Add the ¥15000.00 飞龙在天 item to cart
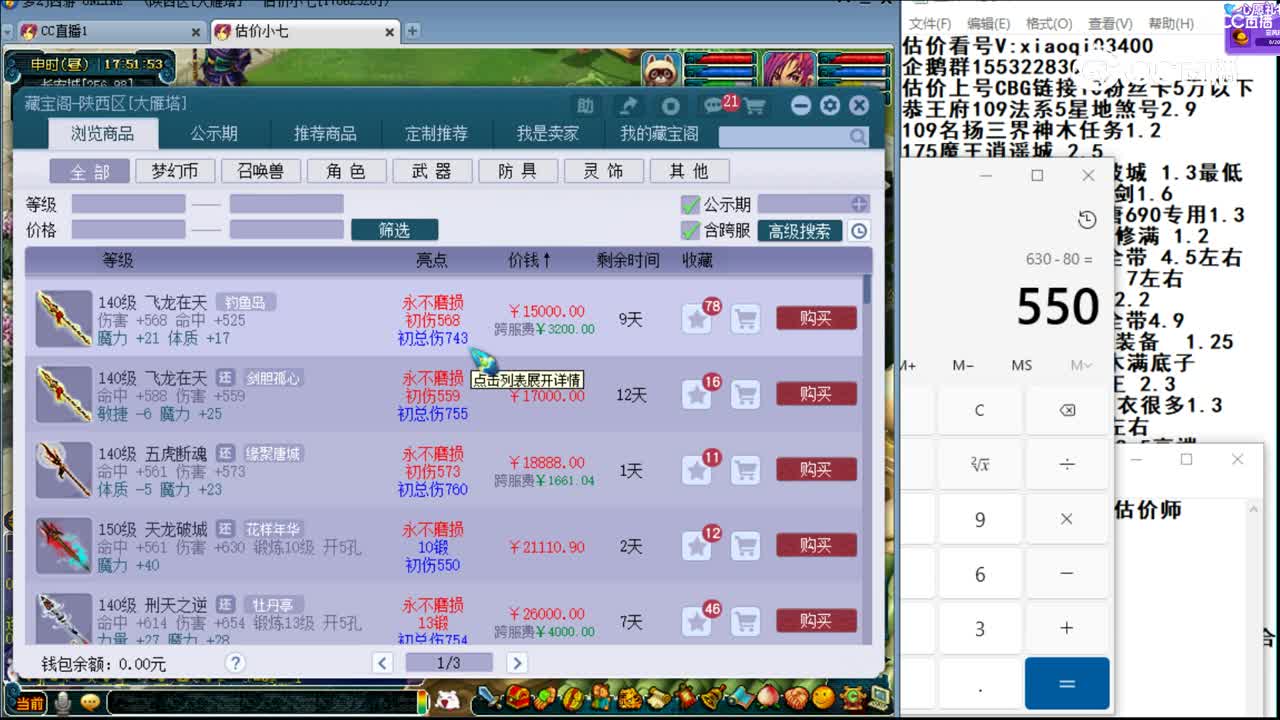 [x=745, y=319]
